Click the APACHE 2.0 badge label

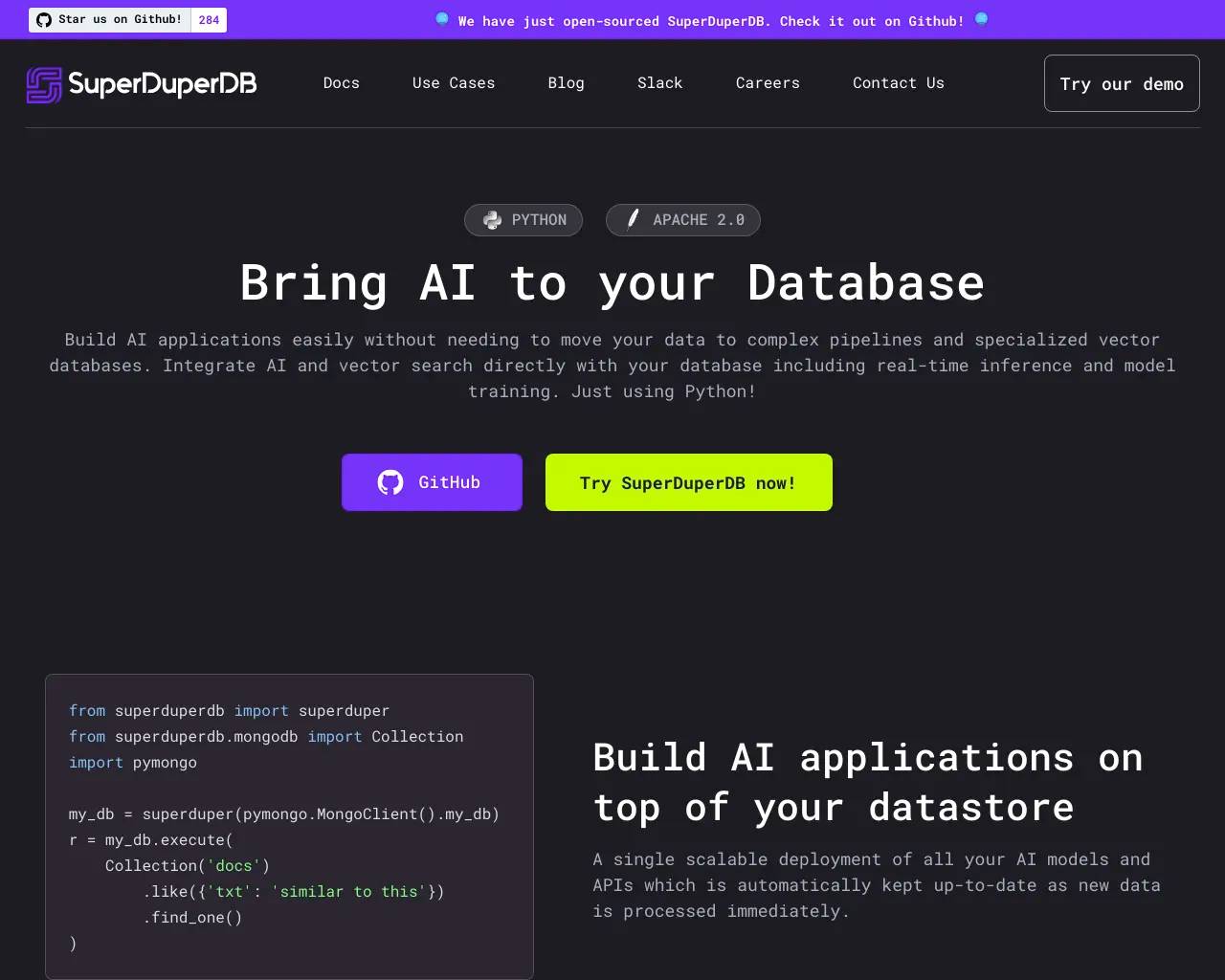pos(699,220)
